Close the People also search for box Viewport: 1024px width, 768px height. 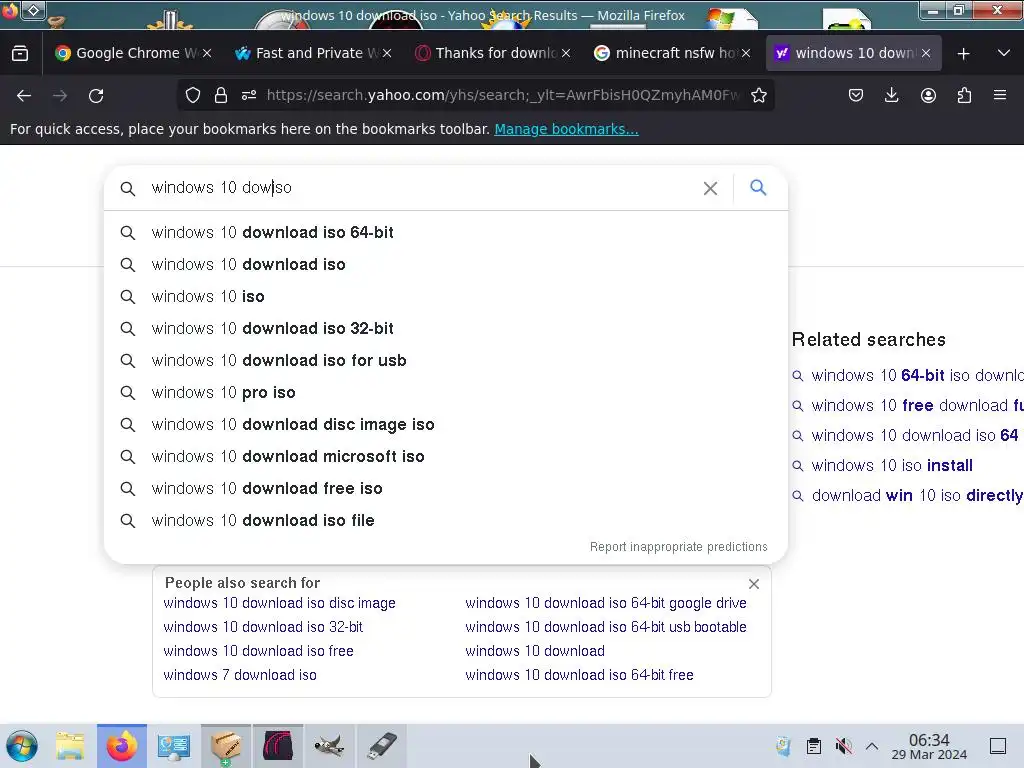tap(754, 584)
